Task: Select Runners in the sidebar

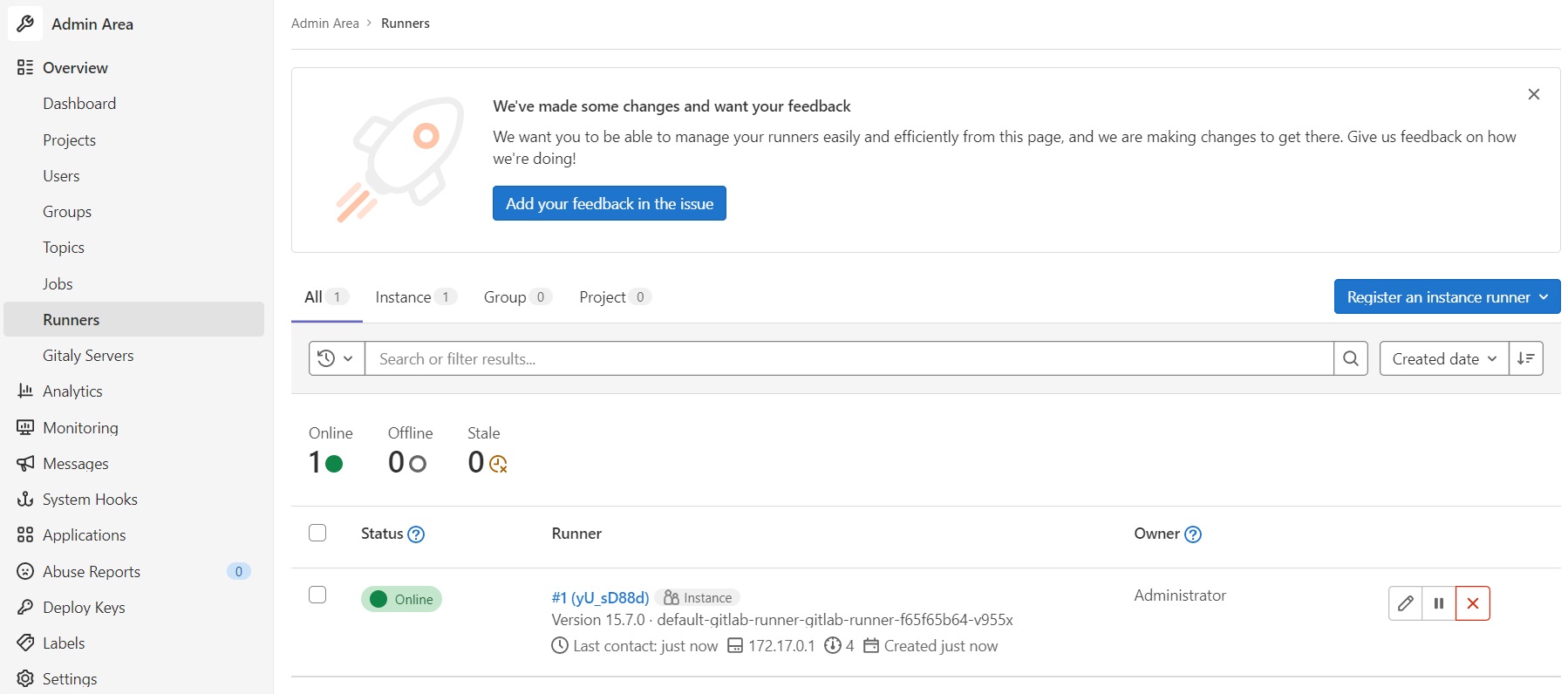Action: click(133, 319)
